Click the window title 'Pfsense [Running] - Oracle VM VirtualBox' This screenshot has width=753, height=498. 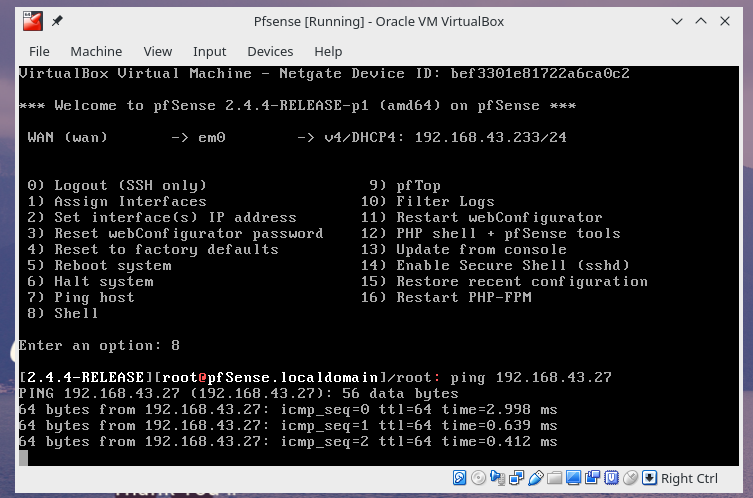coord(378,22)
